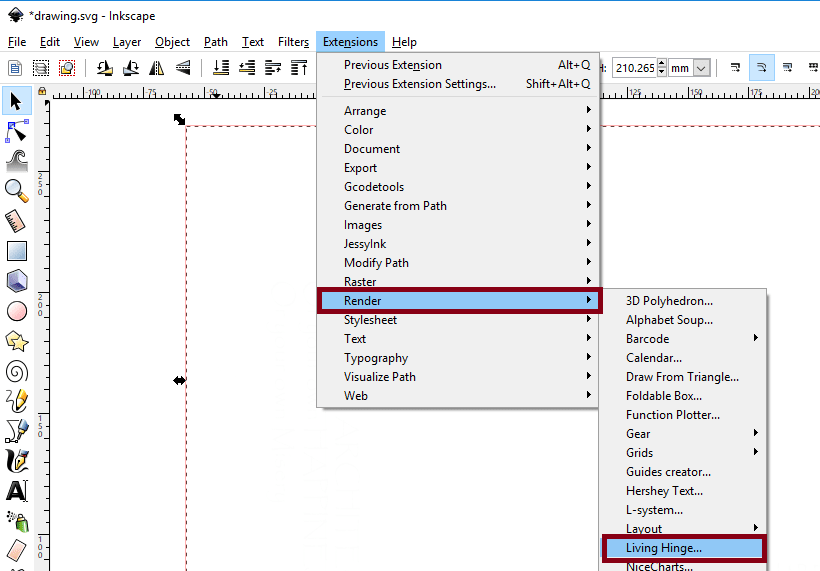Select the Spray tool

tap(17, 521)
